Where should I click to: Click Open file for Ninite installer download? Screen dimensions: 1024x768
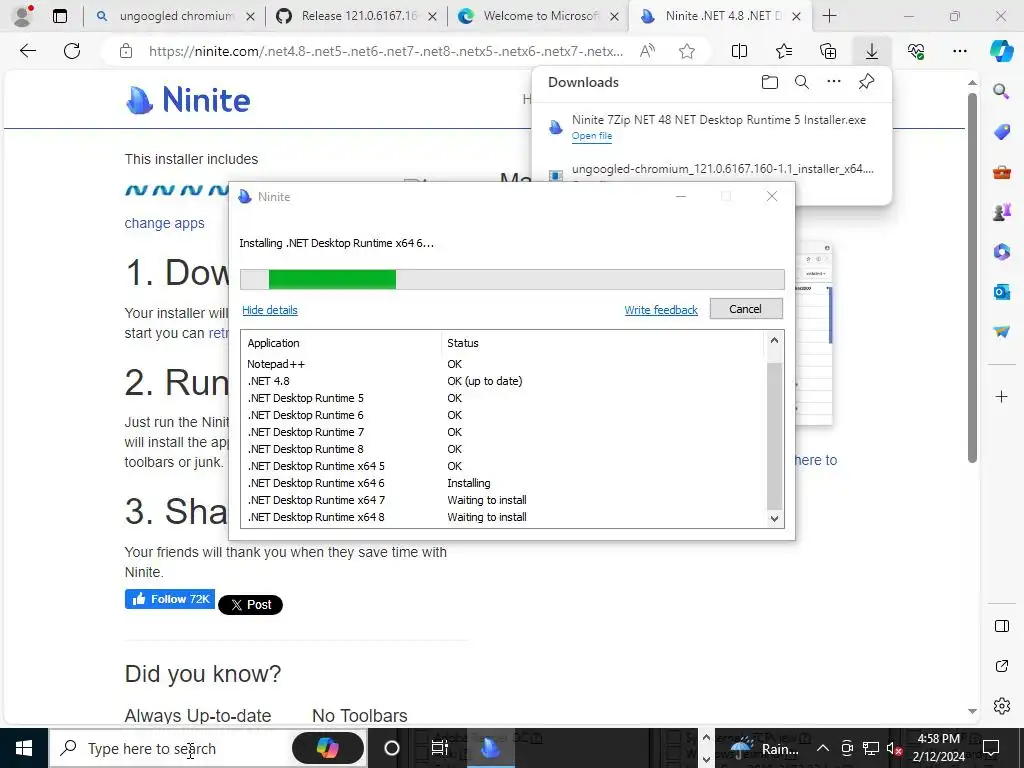tap(592, 136)
